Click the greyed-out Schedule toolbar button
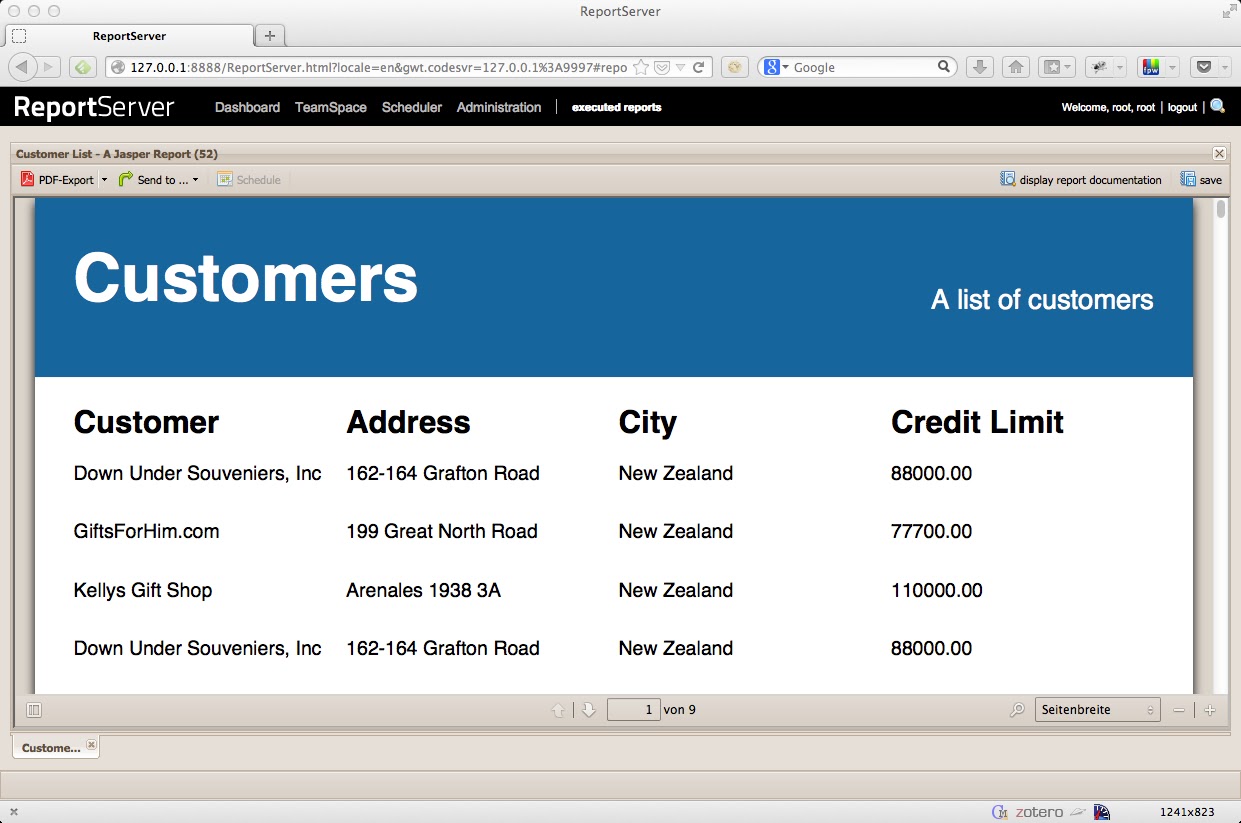This screenshot has width=1241, height=823. [x=249, y=180]
